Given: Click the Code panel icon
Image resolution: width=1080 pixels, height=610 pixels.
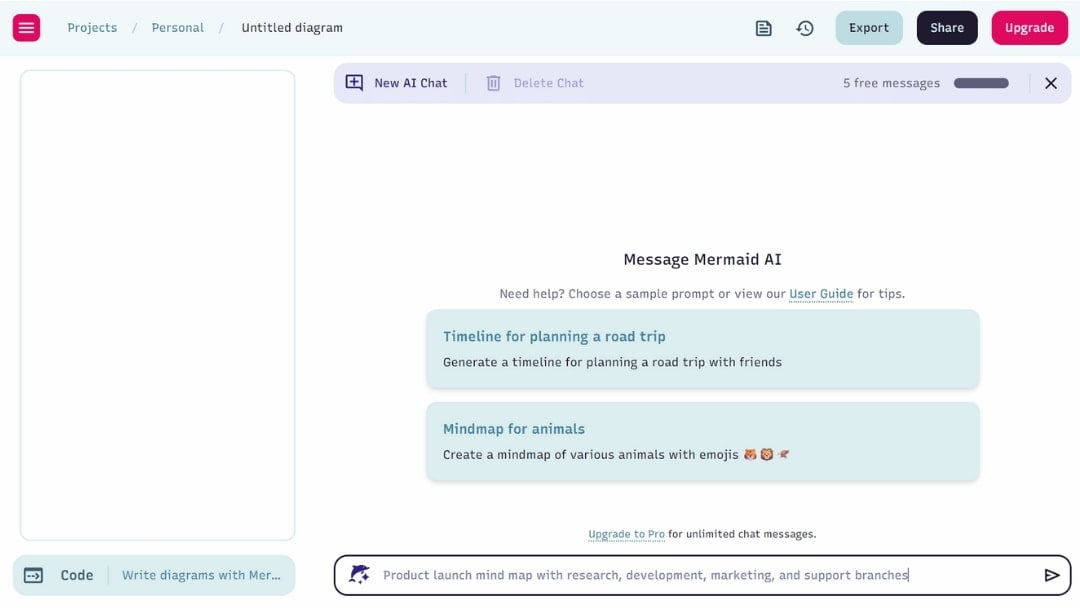Looking at the screenshot, I should [x=33, y=575].
